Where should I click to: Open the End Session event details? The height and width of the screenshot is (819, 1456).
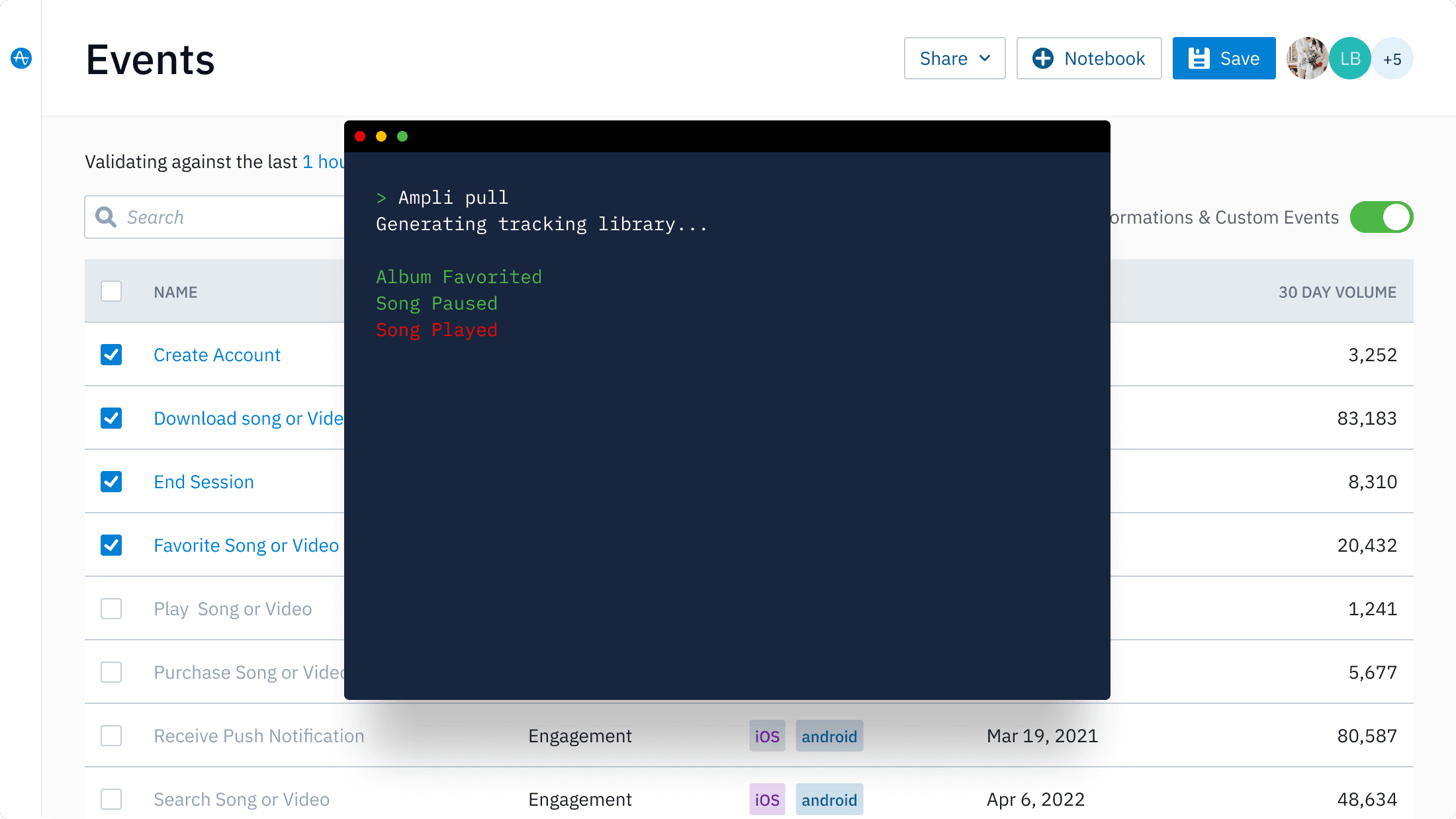[203, 482]
